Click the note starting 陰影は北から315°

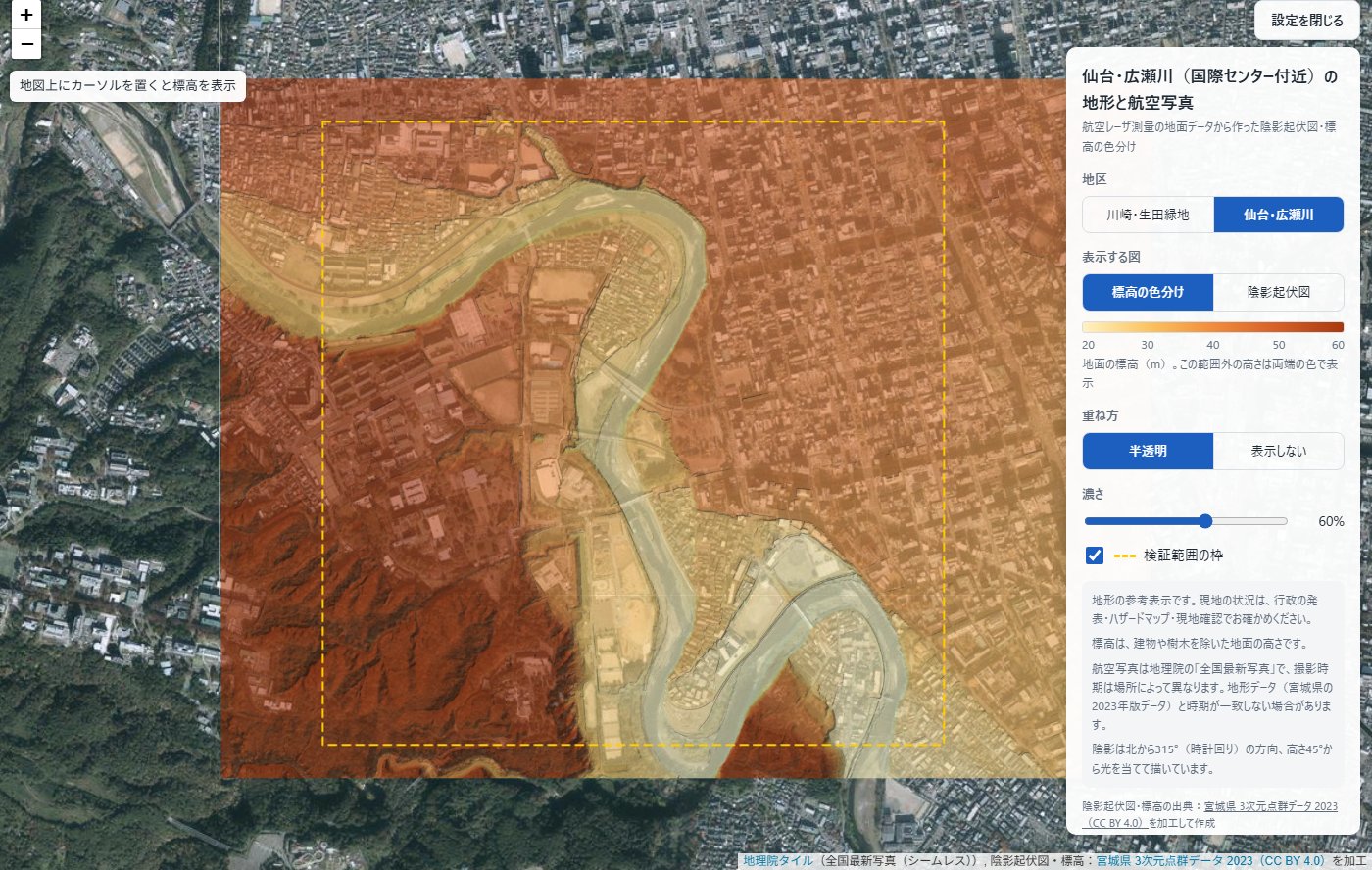click(x=1212, y=758)
